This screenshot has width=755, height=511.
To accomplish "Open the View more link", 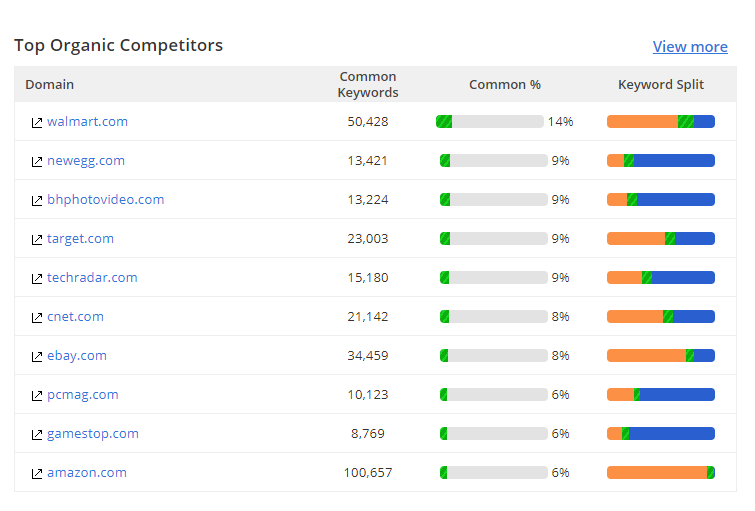I will click(690, 47).
